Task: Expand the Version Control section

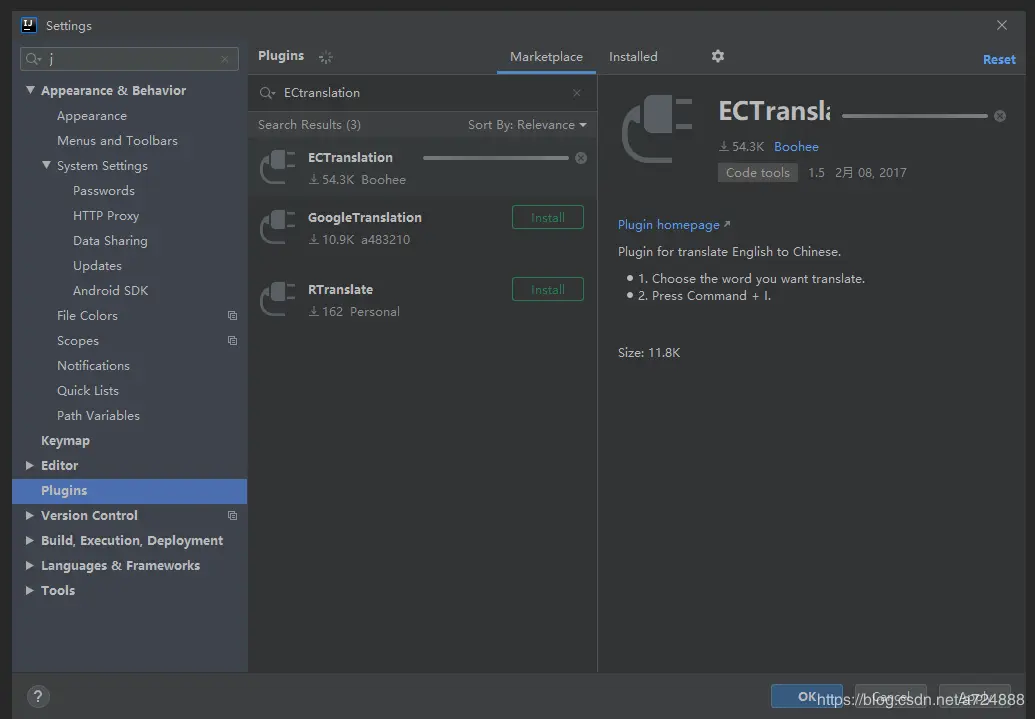Action: pos(30,516)
